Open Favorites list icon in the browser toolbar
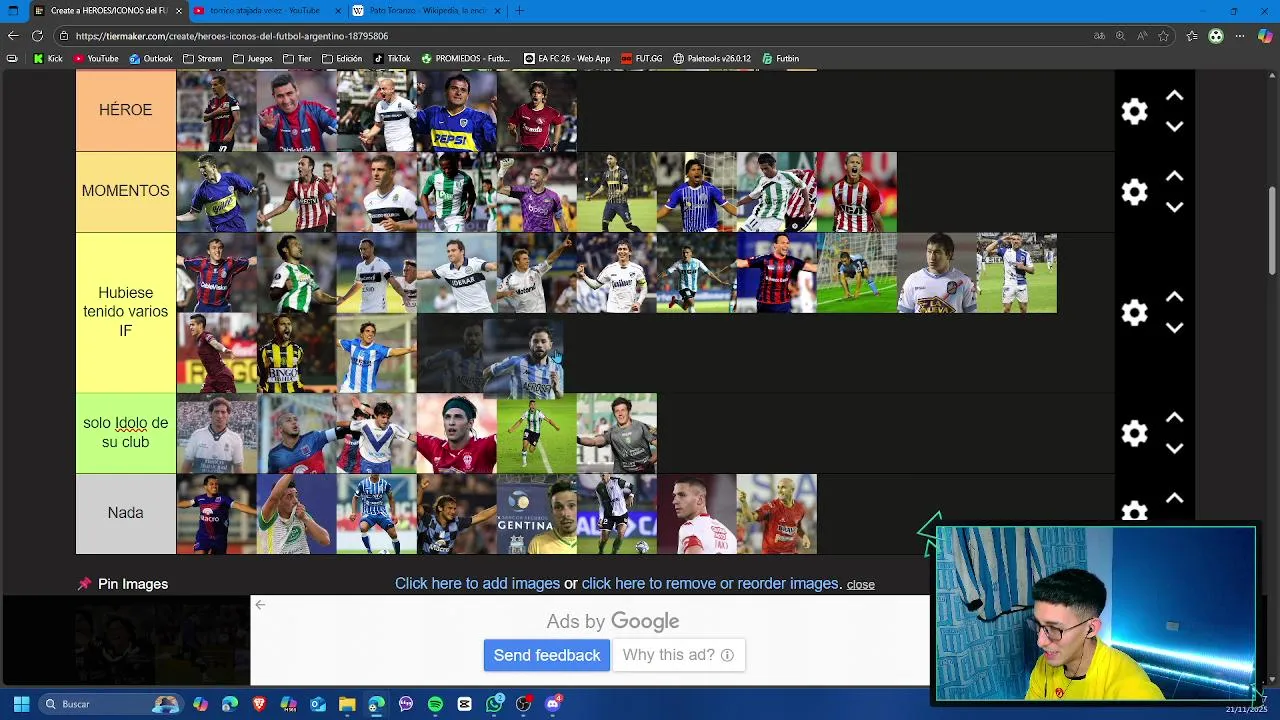The width and height of the screenshot is (1280, 720). pos(1192,36)
